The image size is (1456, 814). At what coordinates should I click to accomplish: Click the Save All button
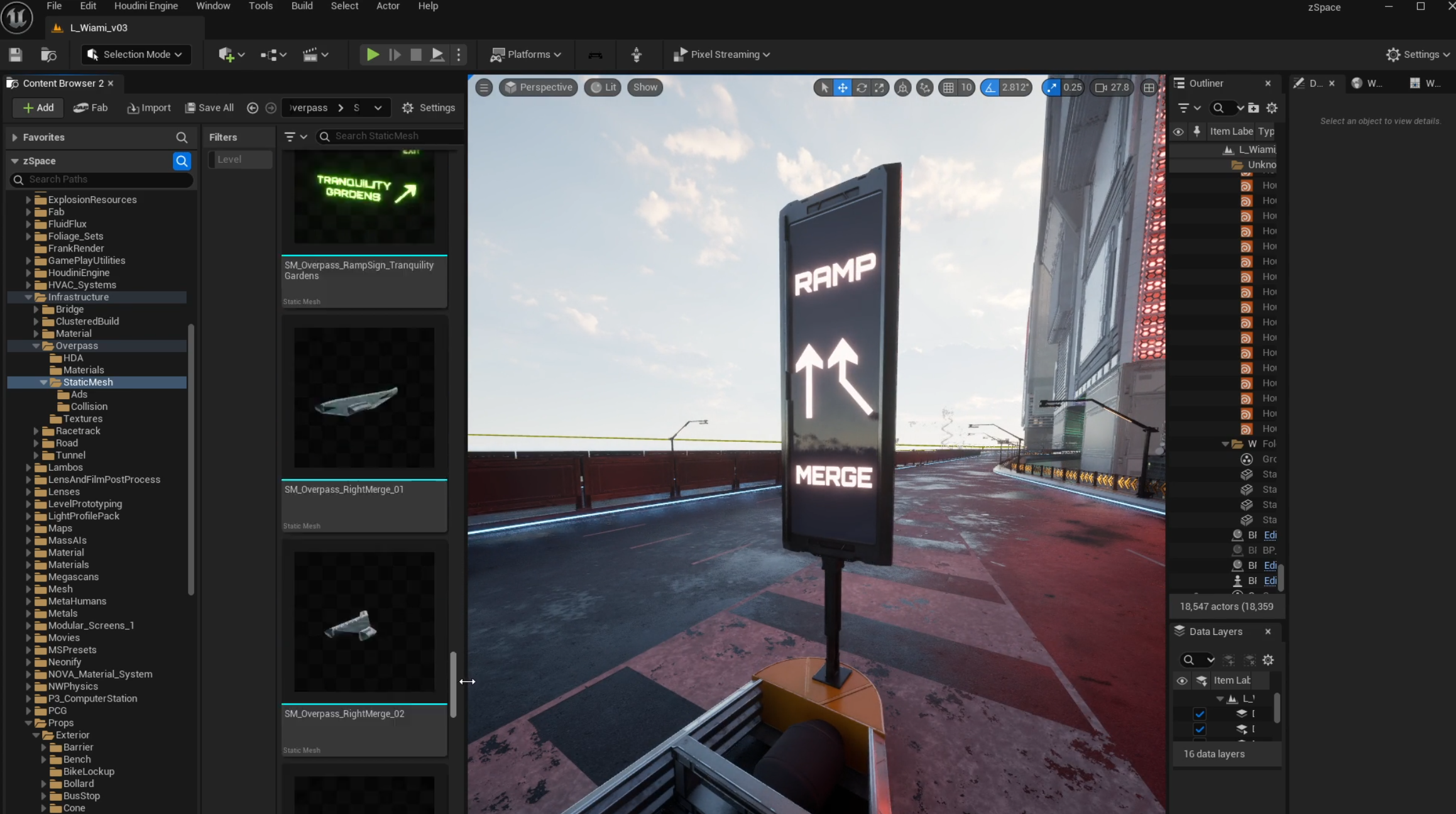pos(209,107)
